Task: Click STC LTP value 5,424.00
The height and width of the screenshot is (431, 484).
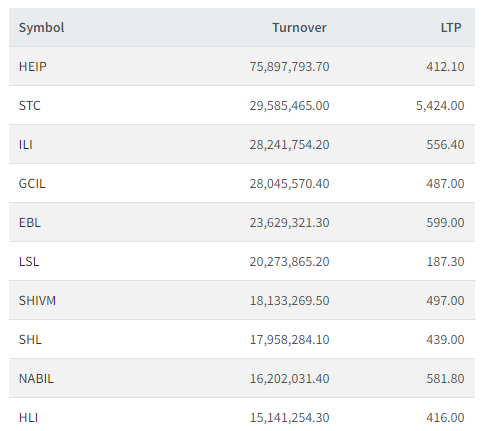Action: click(440, 106)
